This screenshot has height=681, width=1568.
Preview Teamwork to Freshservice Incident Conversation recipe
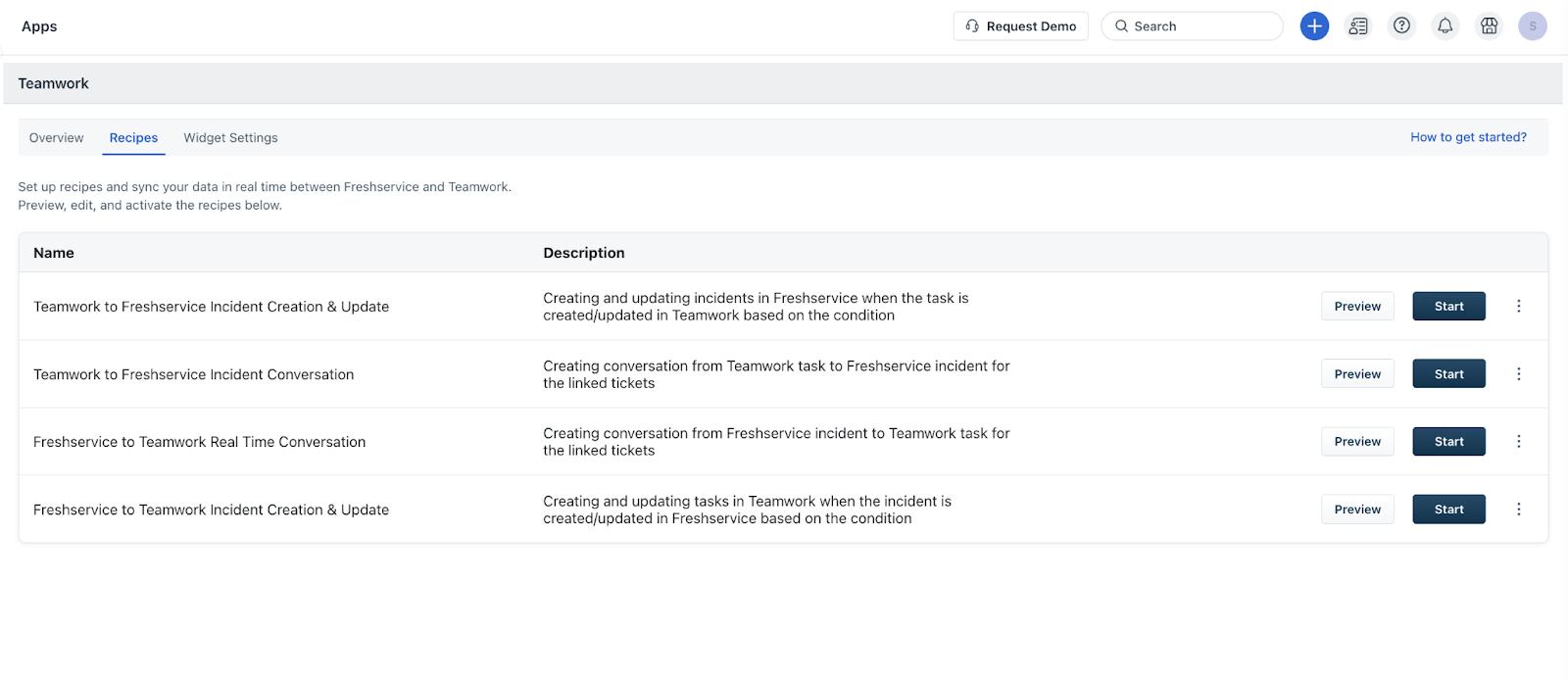(x=1357, y=374)
